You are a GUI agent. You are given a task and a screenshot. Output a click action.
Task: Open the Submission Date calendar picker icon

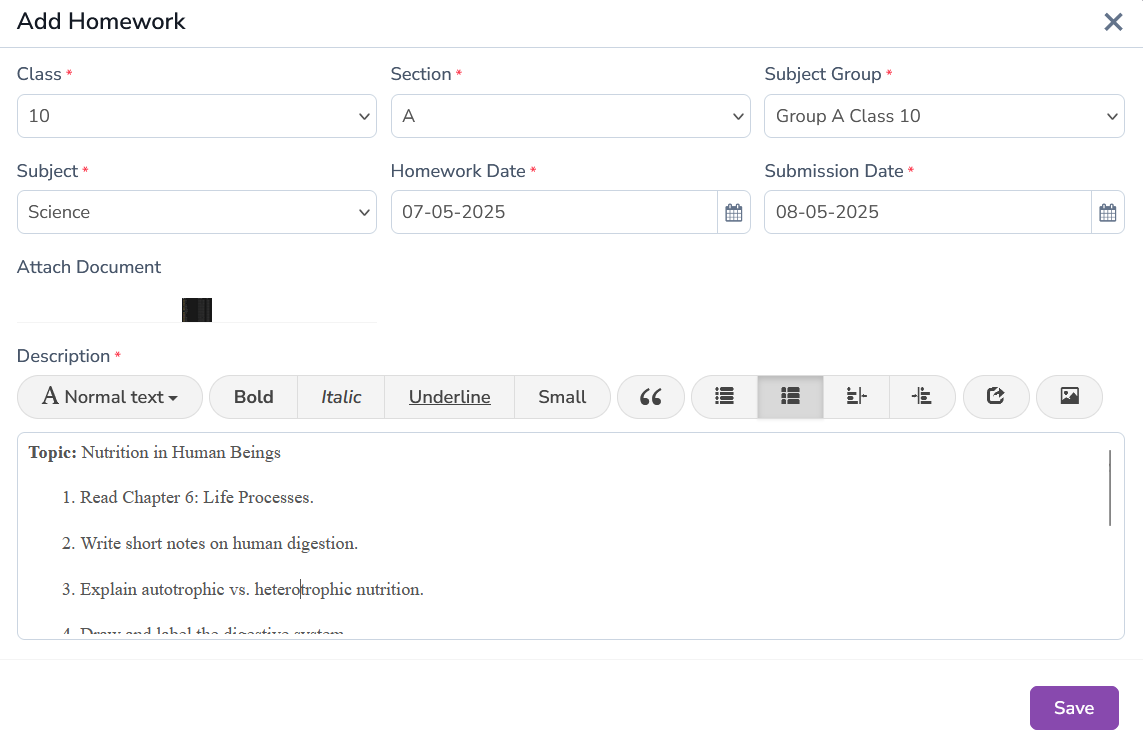pyautogui.click(x=1108, y=213)
